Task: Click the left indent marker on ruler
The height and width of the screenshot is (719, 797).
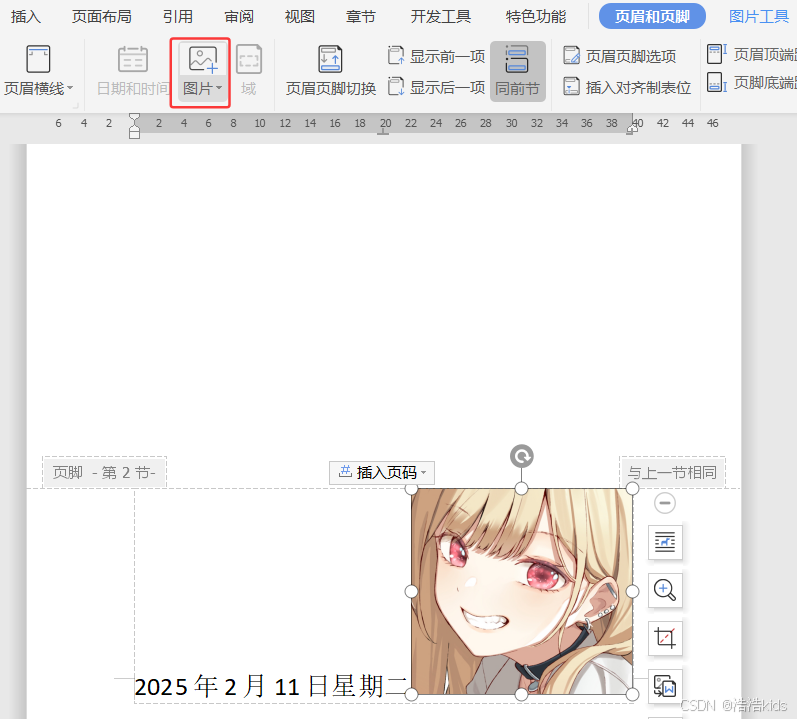Action: pos(134,126)
